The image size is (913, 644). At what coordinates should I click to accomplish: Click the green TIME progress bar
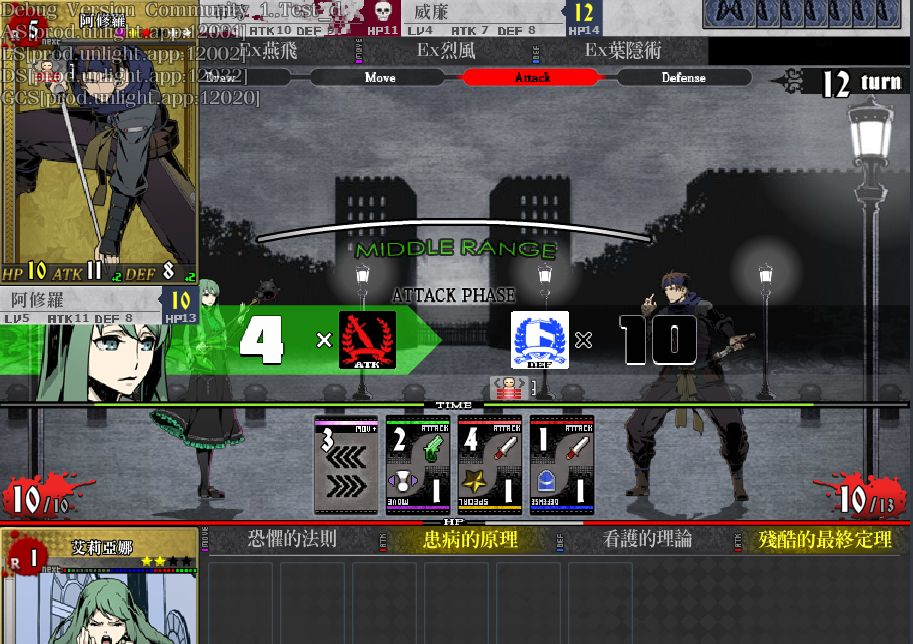click(x=454, y=405)
